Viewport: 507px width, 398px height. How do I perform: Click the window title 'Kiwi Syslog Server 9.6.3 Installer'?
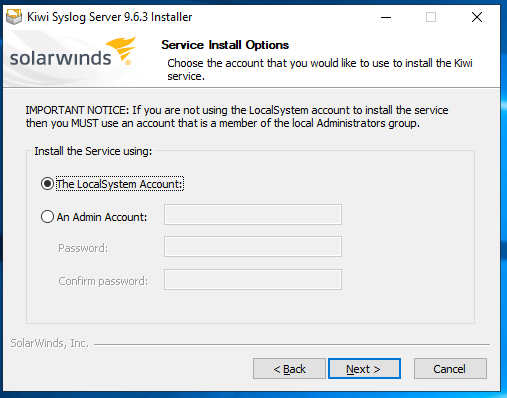click(109, 17)
